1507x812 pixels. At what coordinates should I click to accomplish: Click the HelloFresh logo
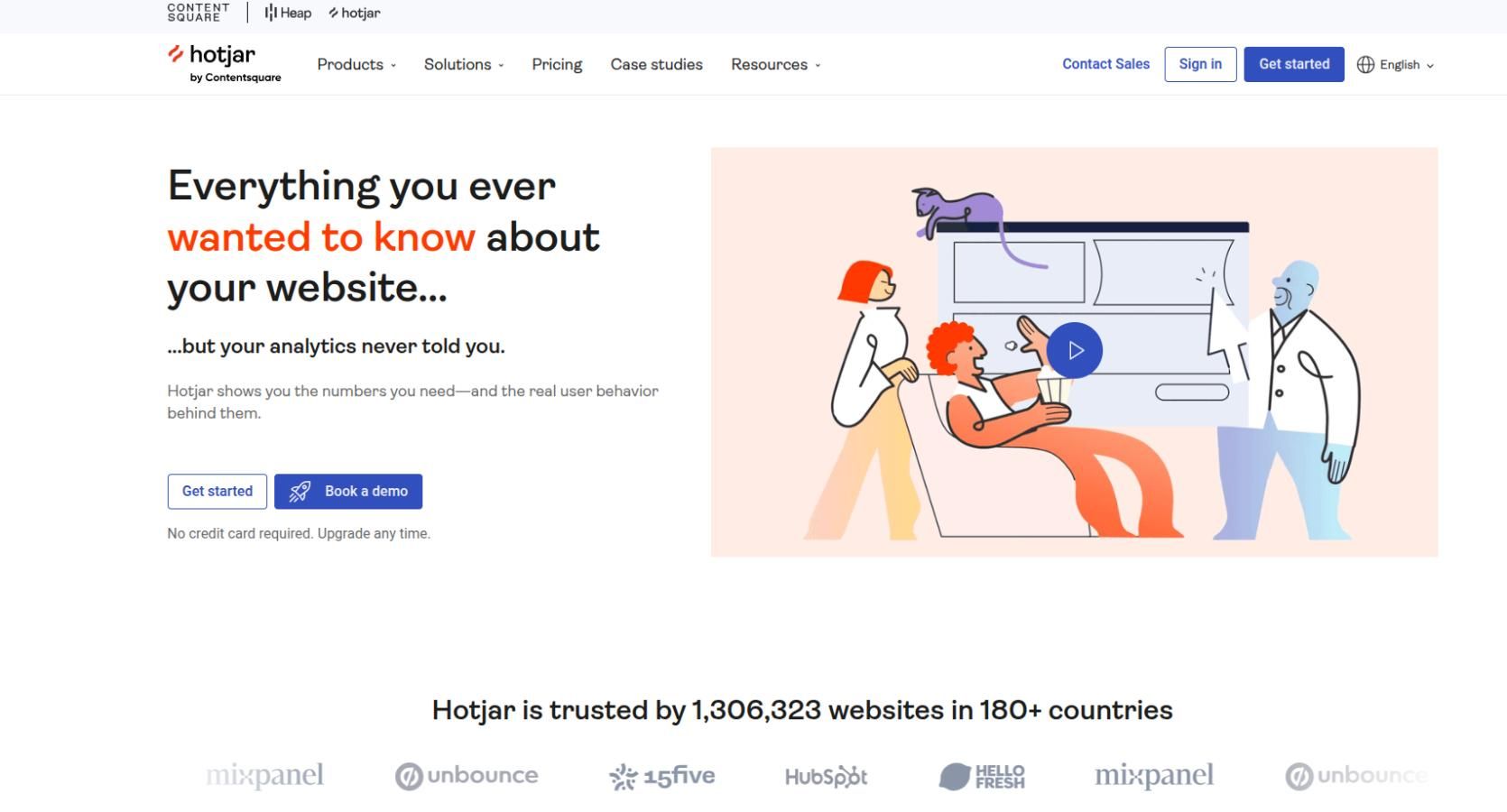(982, 776)
